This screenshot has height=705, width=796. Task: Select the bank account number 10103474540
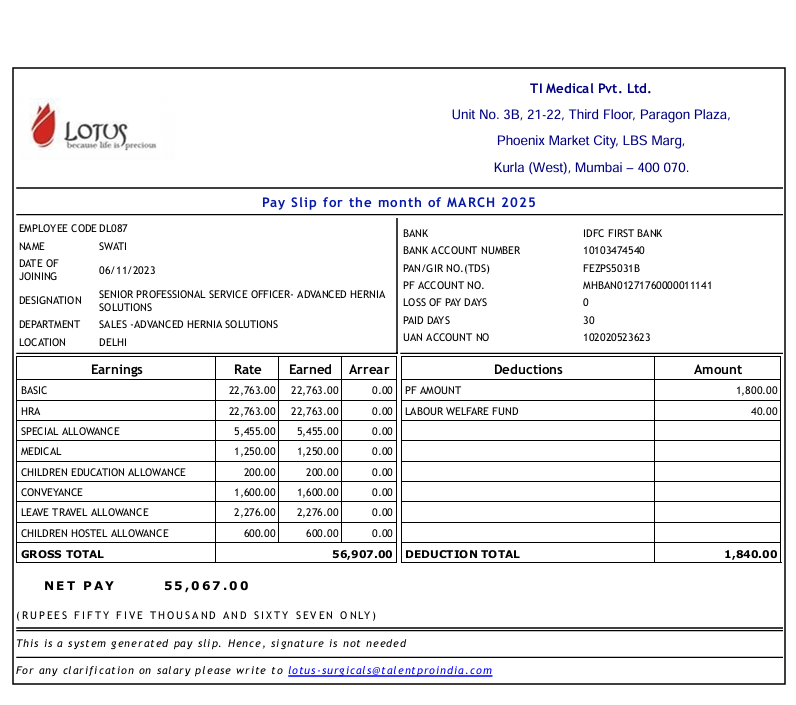[x=613, y=250]
